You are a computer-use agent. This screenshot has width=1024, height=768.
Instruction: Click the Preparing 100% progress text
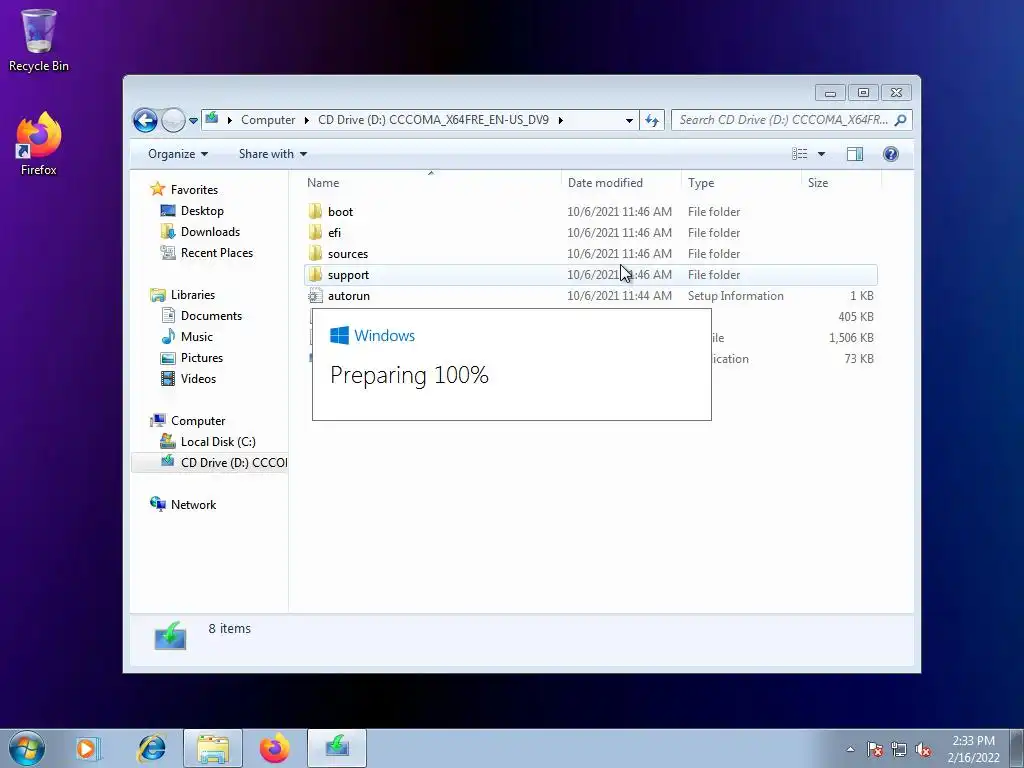click(x=409, y=376)
